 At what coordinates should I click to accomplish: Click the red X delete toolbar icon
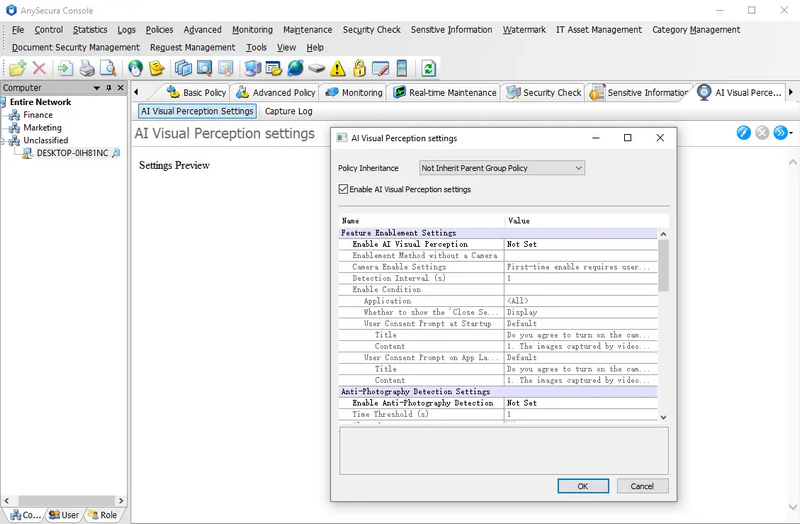coord(39,68)
